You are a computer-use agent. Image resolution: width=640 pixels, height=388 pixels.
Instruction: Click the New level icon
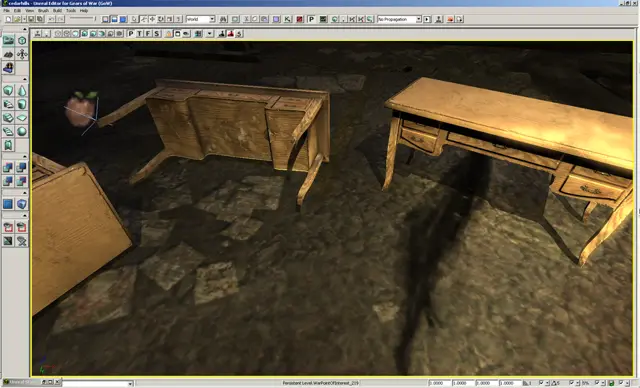(x=8, y=19)
